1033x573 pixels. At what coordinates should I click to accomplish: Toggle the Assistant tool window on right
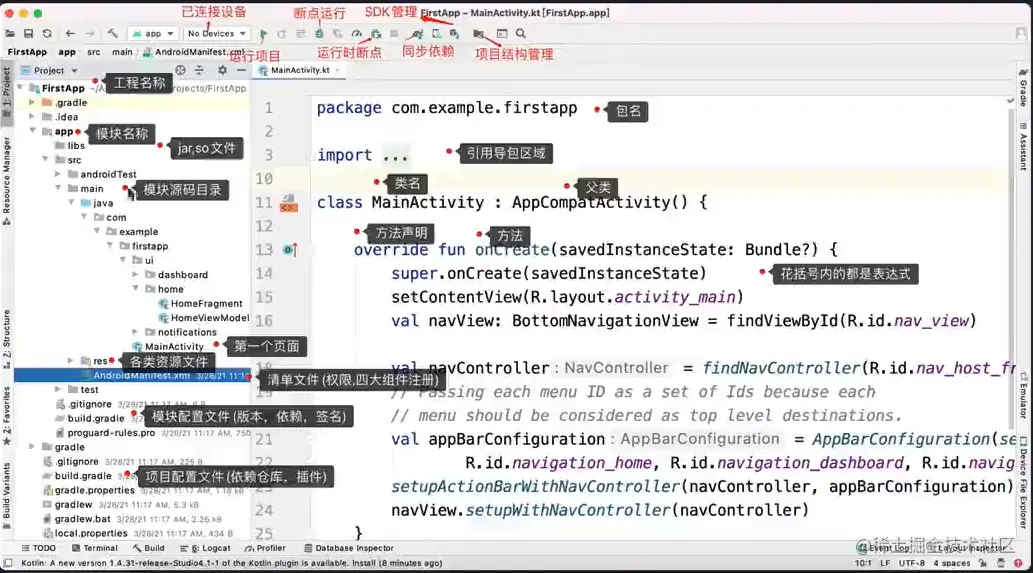coord(1022,146)
